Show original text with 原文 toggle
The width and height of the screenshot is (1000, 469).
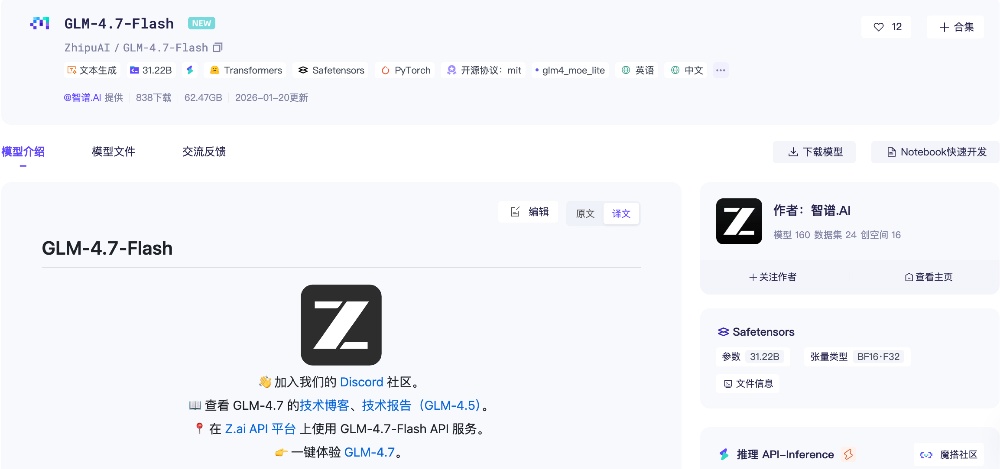click(585, 214)
